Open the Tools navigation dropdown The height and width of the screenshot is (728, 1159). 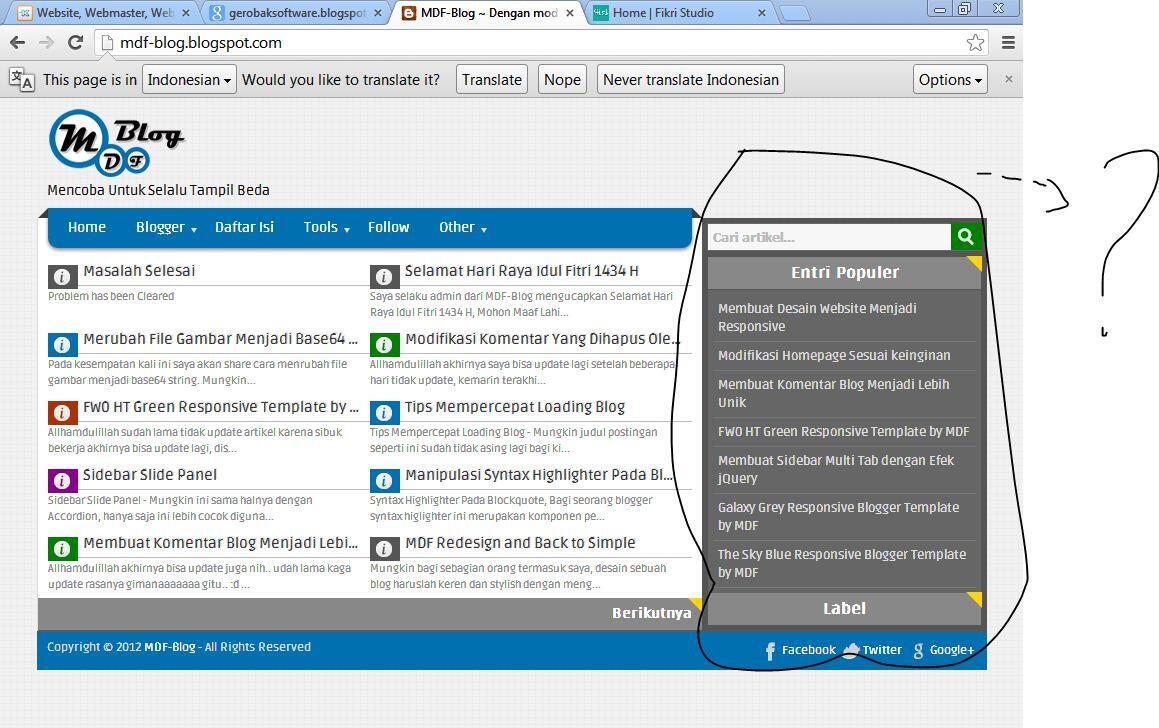click(x=322, y=227)
